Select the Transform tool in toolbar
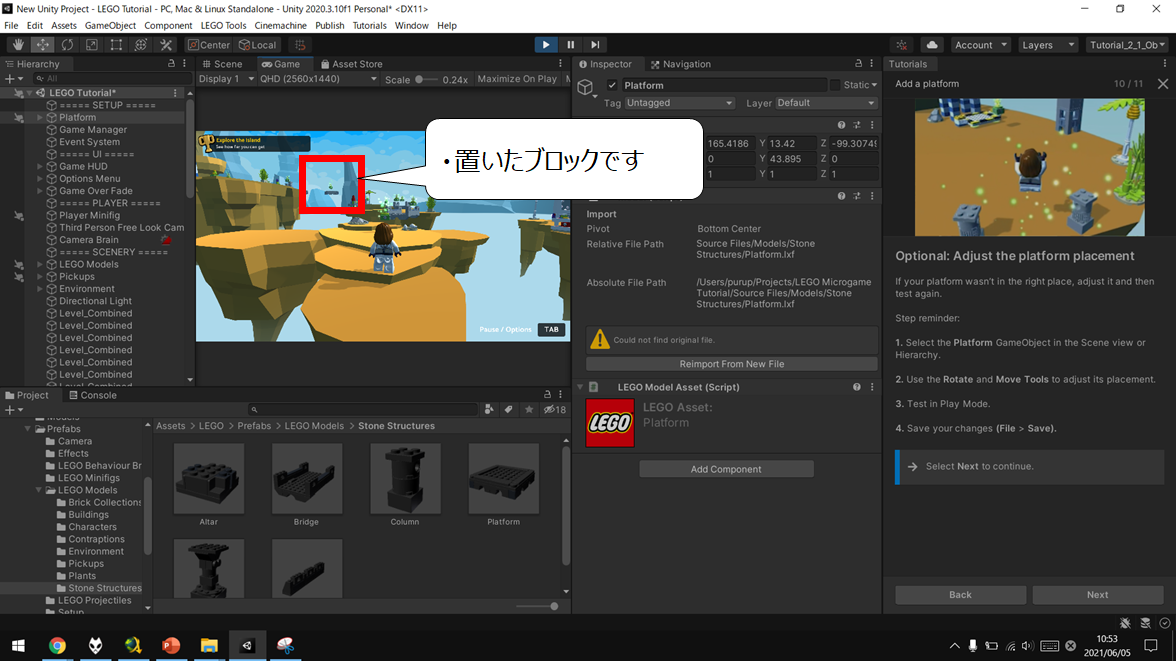 [x=141, y=45]
